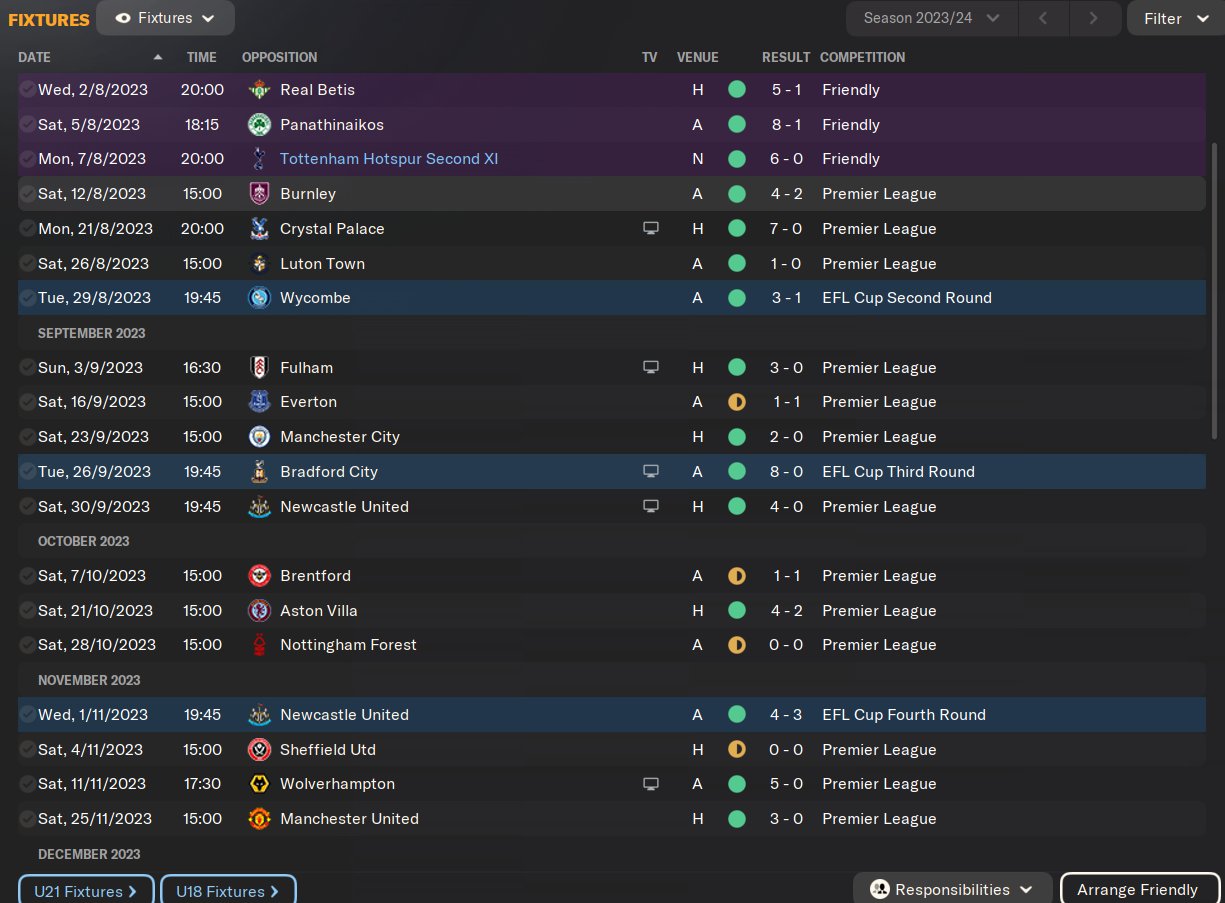Expand the Filter dropdown

(1175, 18)
